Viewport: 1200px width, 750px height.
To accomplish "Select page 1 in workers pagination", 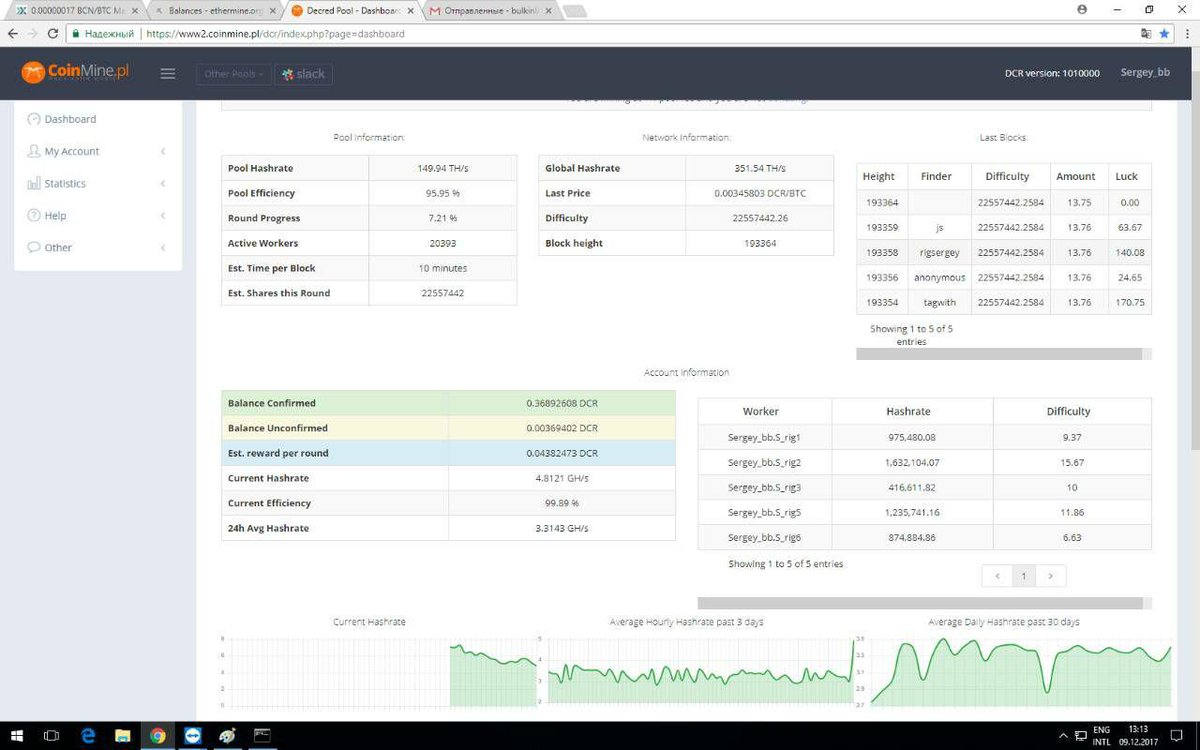I will (x=1024, y=576).
